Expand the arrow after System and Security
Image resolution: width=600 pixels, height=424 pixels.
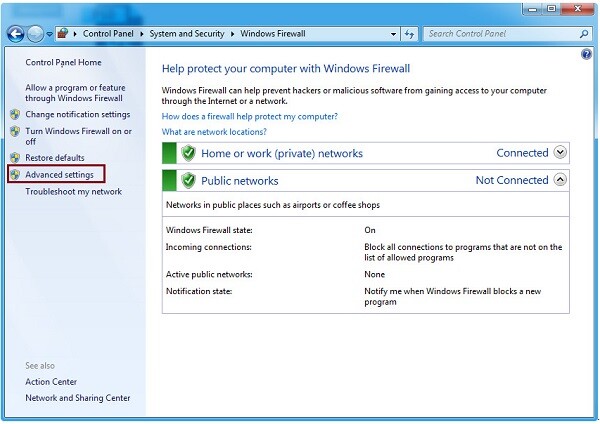pyautogui.click(x=232, y=34)
